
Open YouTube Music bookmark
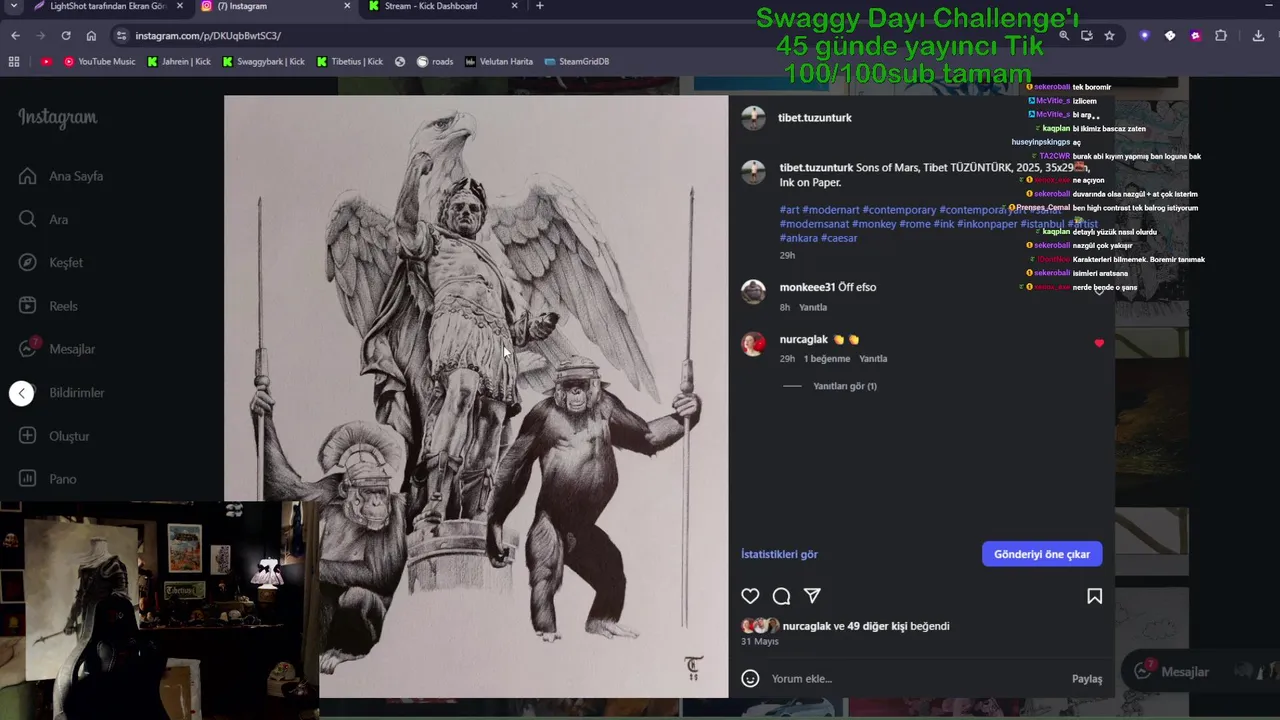pos(99,62)
